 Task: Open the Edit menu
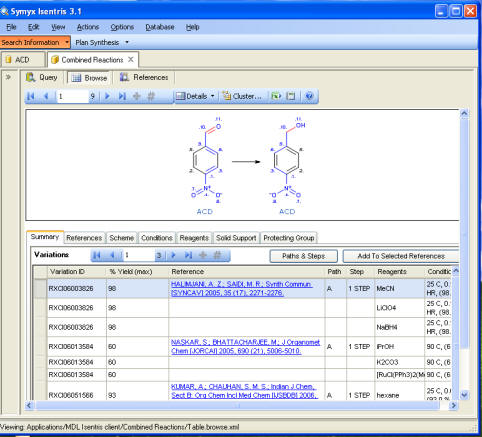point(33,27)
